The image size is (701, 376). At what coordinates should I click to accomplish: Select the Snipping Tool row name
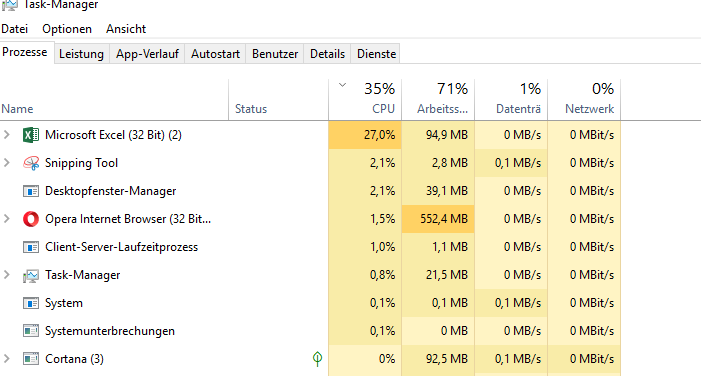pos(81,163)
